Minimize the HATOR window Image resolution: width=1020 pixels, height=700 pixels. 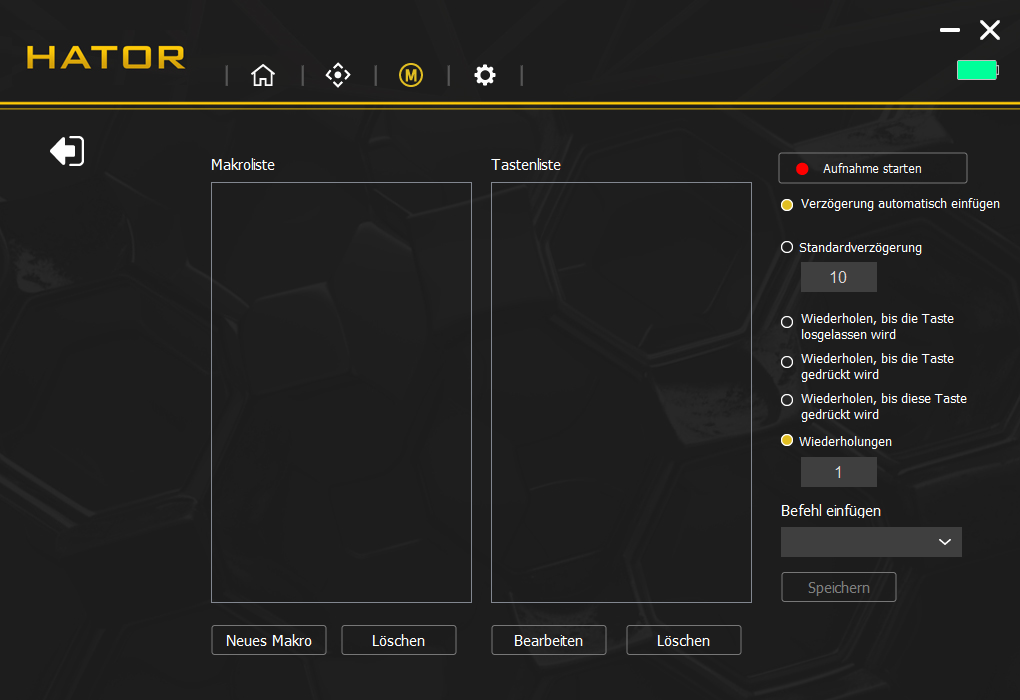(950, 30)
